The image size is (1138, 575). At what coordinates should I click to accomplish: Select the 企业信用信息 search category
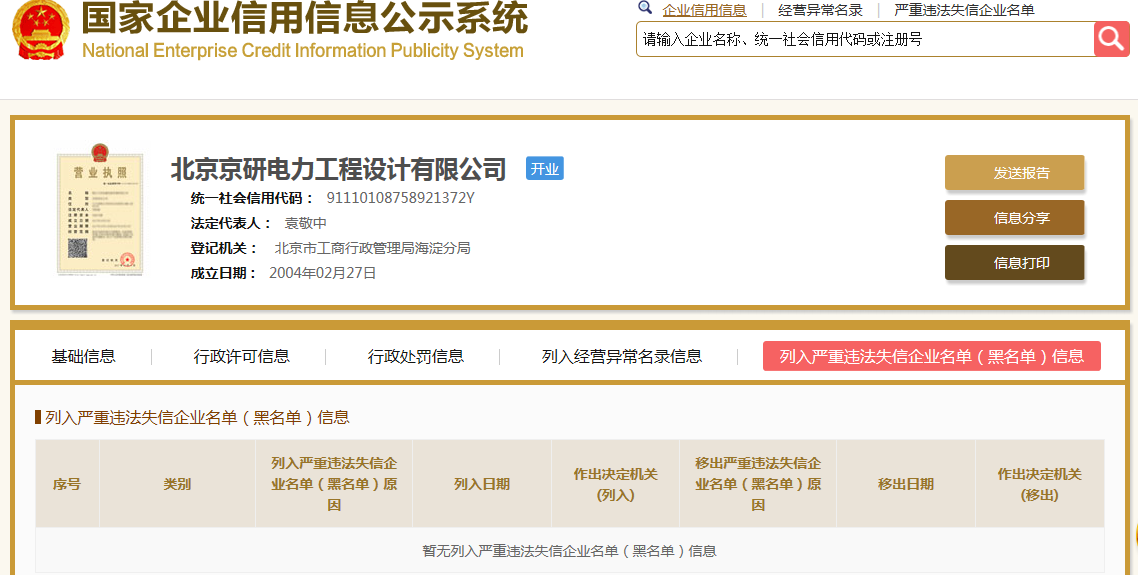[x=704, y=10]
